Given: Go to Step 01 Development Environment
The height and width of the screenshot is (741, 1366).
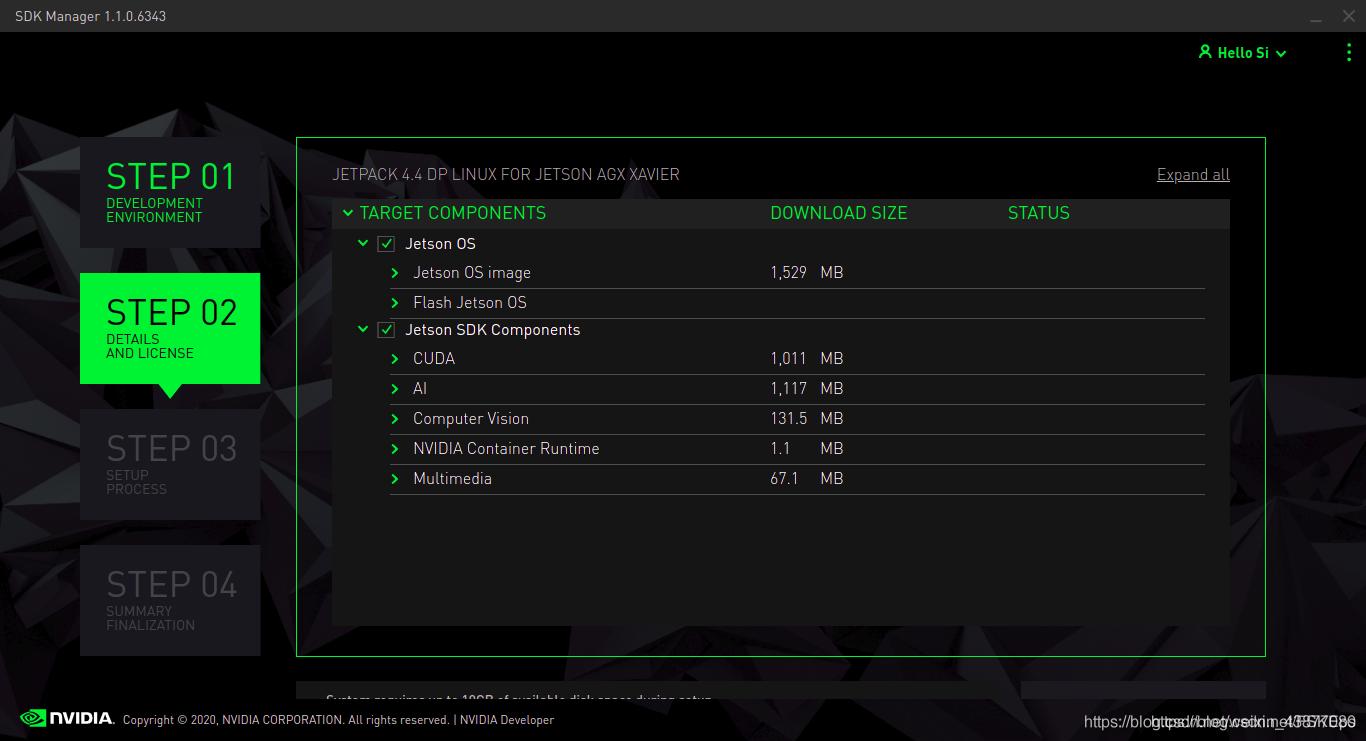Looking at the screenshot, I should [x=170, y=192].
